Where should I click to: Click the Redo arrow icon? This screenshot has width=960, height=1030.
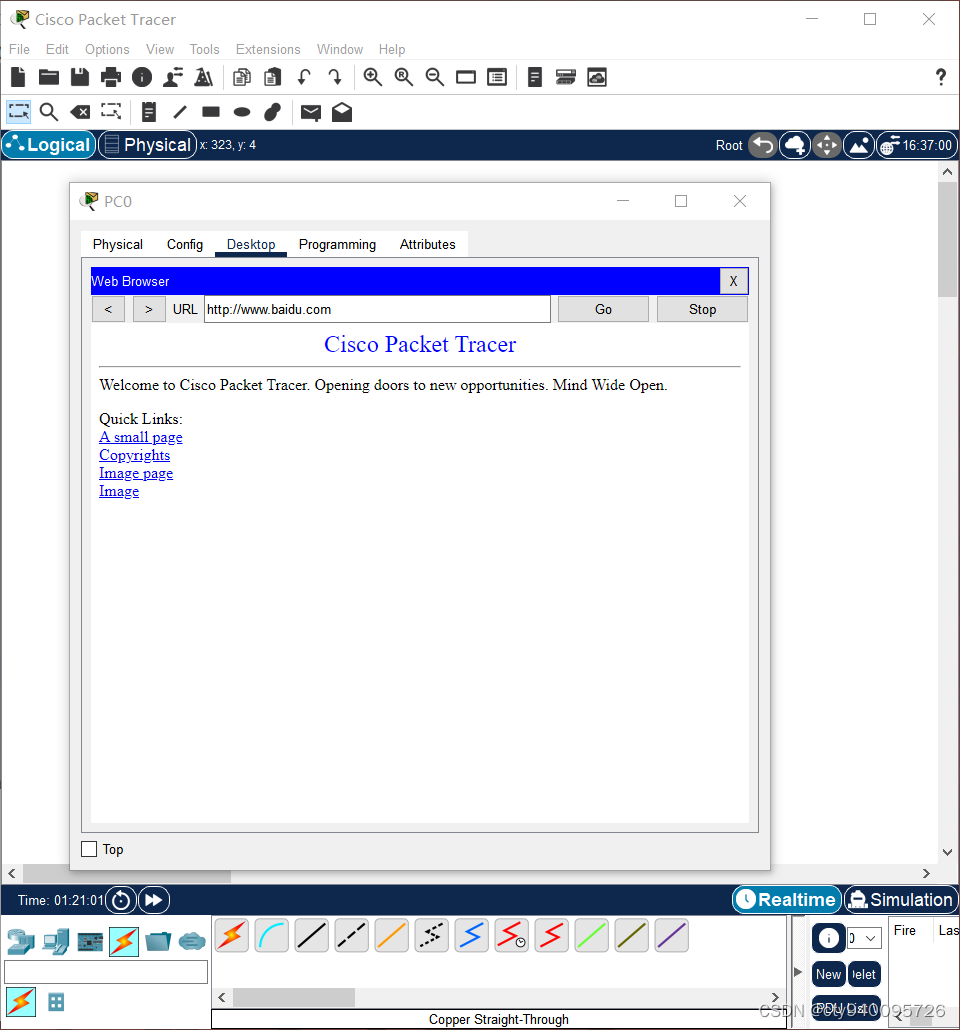(335, 78)
